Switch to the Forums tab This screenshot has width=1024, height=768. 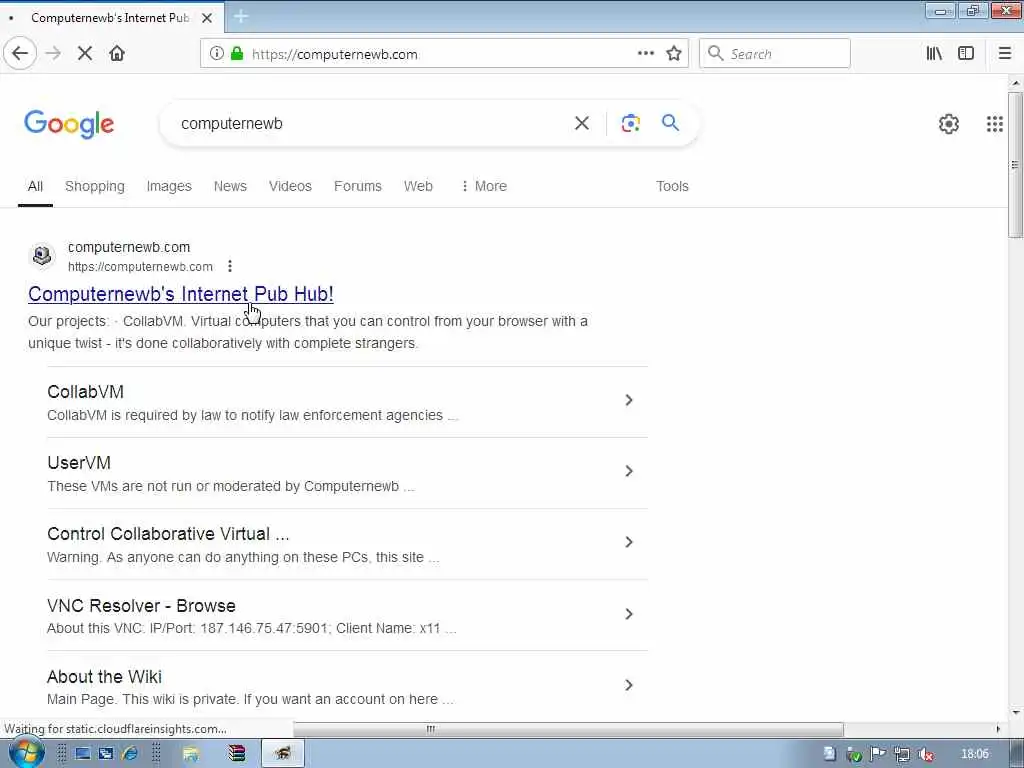click(x=357, y=187)
